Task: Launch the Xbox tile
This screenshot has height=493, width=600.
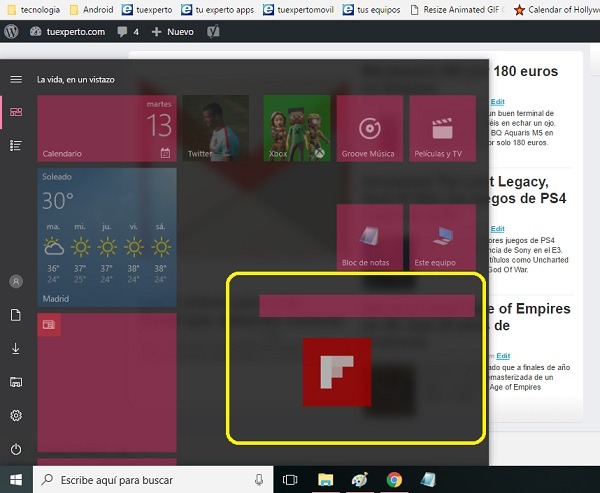Action: pyautogui.click(x=297, y=128)
